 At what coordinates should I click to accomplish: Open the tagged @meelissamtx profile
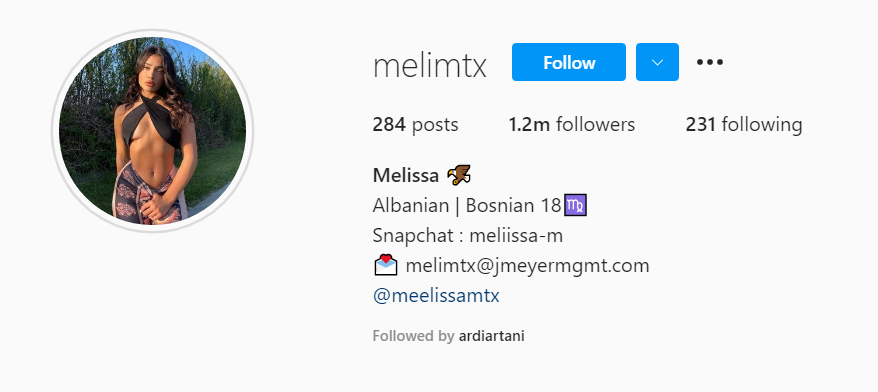436,295
